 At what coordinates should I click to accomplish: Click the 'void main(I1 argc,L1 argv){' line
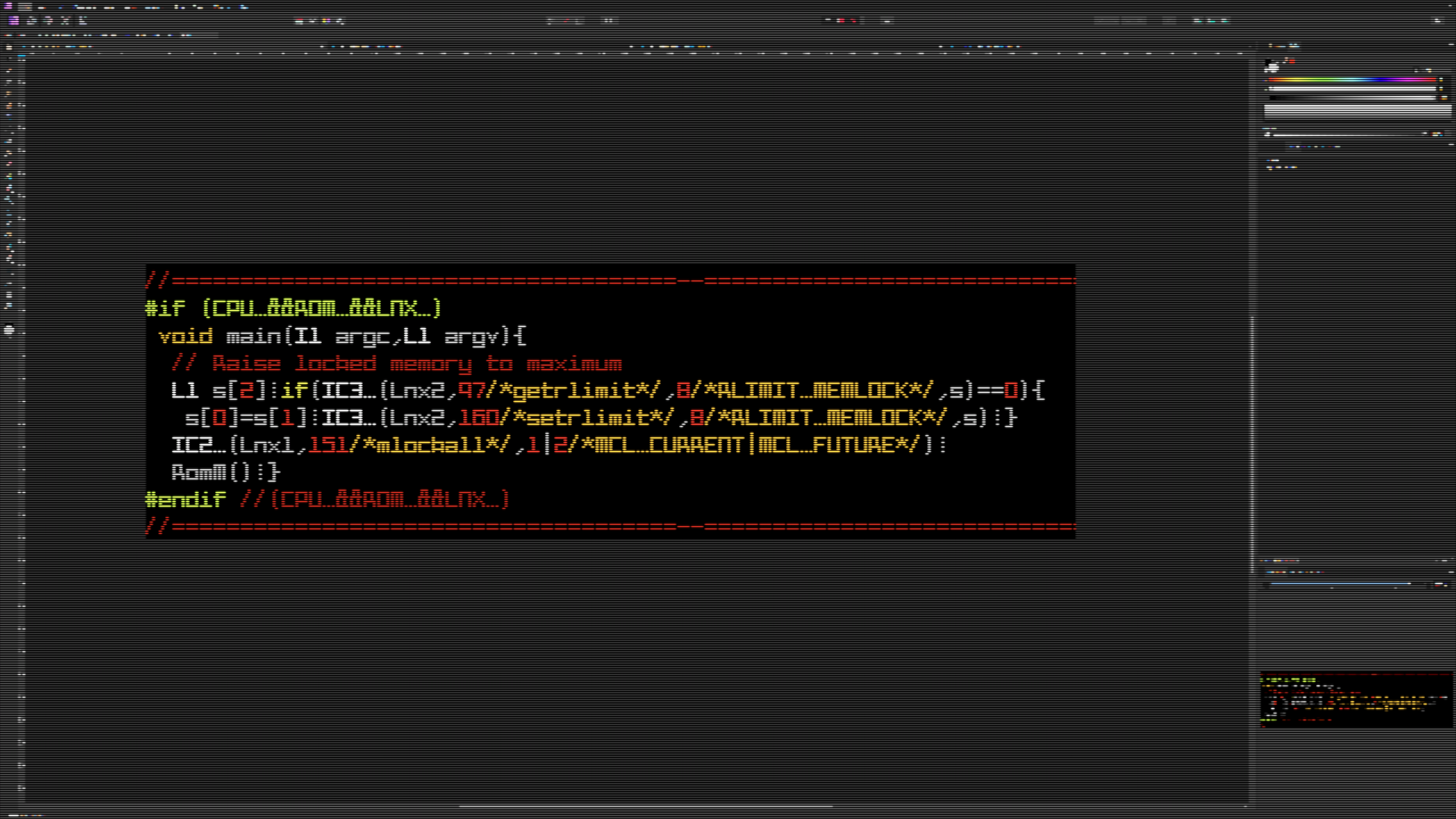pyautogui.click(x=342, y=336)
